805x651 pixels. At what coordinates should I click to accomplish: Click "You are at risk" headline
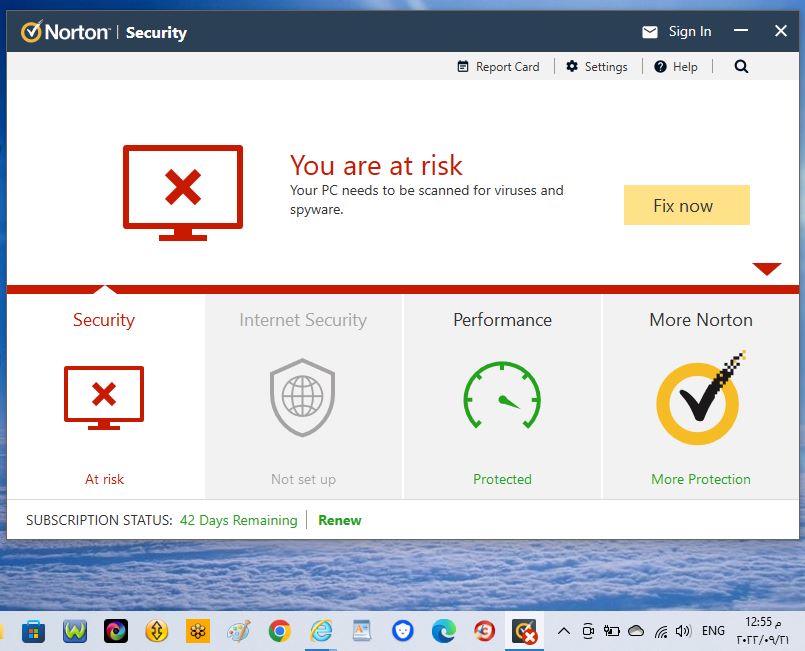click(376, 165)
